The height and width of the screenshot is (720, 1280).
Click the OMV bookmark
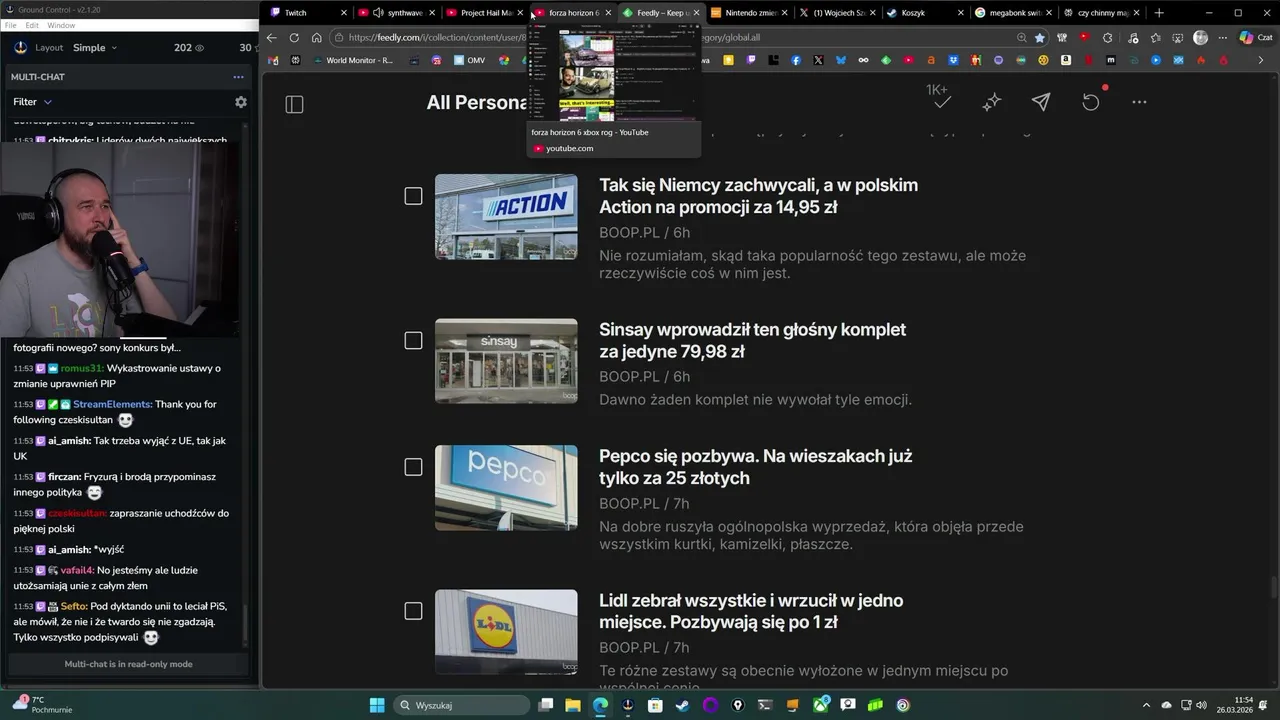tap(468, 60)
